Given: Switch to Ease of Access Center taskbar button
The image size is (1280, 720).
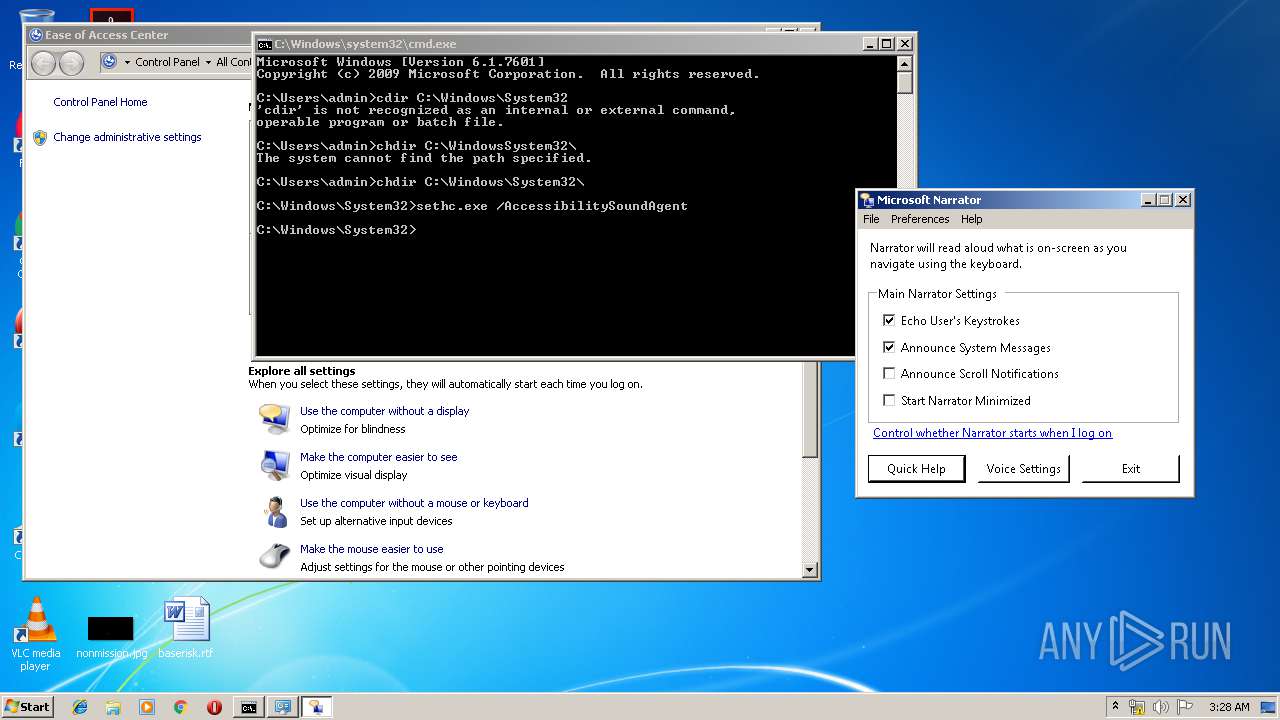Looking at the screenshot, I should click(283, 707).
